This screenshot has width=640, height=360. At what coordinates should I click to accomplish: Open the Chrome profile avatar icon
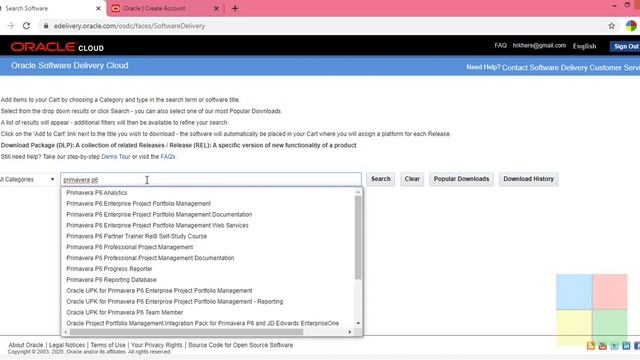(x=631, y=26)
